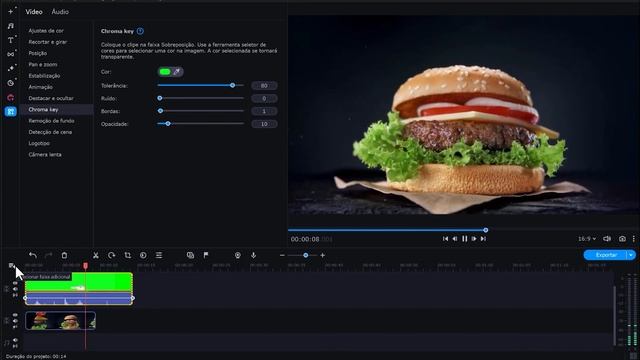Skip to start of preview
640x360 pixels.
pyautogui.click(x=445, y=239)
